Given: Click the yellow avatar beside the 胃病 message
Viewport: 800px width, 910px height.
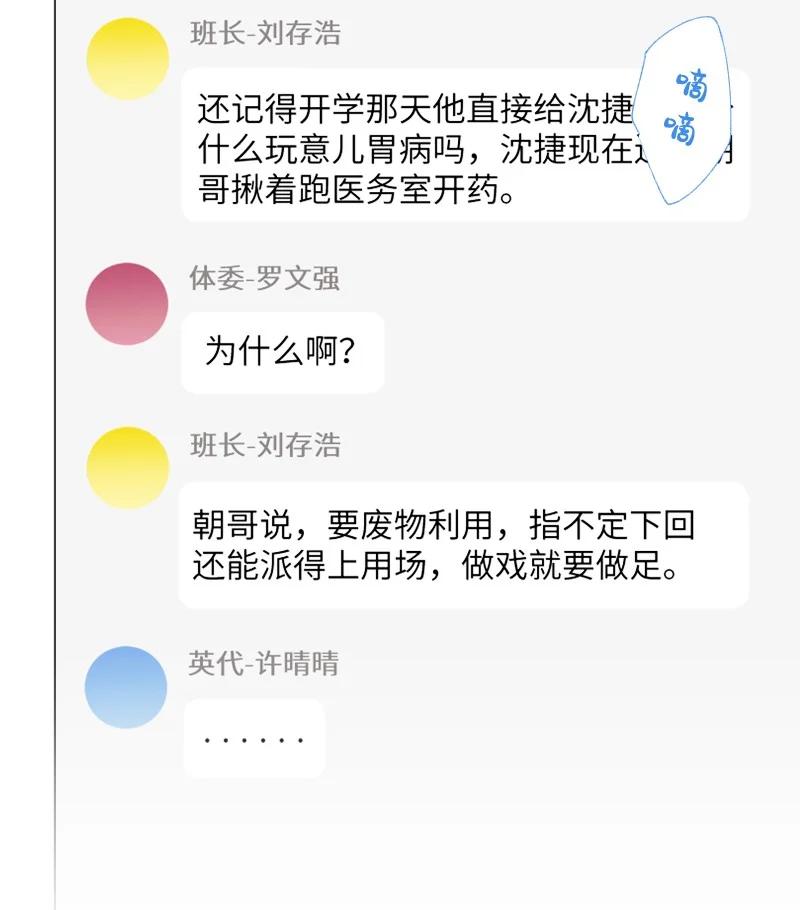Looking at the screenshot, I should point(127,58).
